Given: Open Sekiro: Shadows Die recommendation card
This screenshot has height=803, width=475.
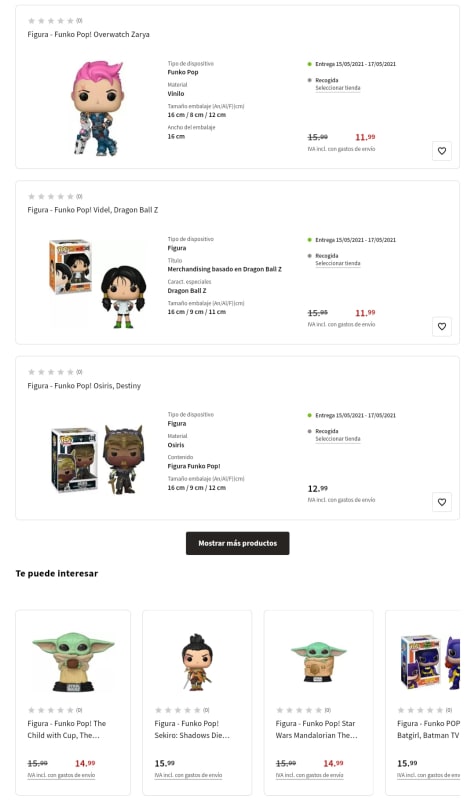Looking at the screenshot, I should pyautogui.click(x=197, y=703).
